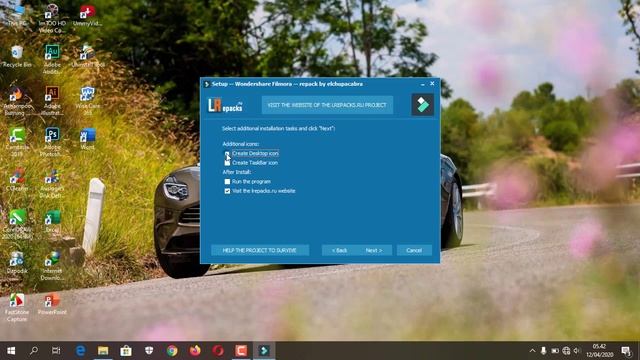Open the Action Center notifications
640x360 pixels.
[x=626, y=351]
